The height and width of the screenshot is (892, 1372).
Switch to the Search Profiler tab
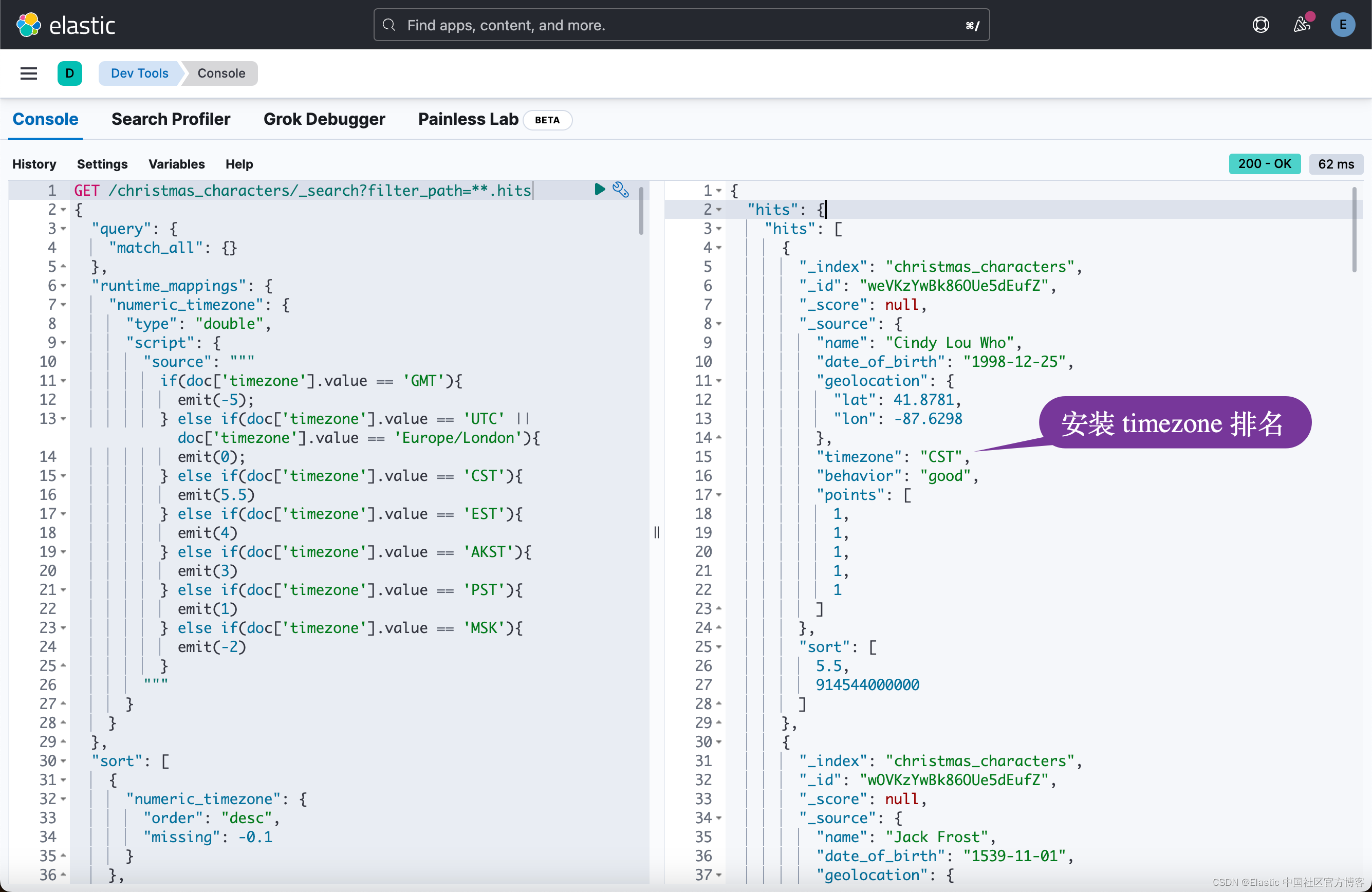171,119
